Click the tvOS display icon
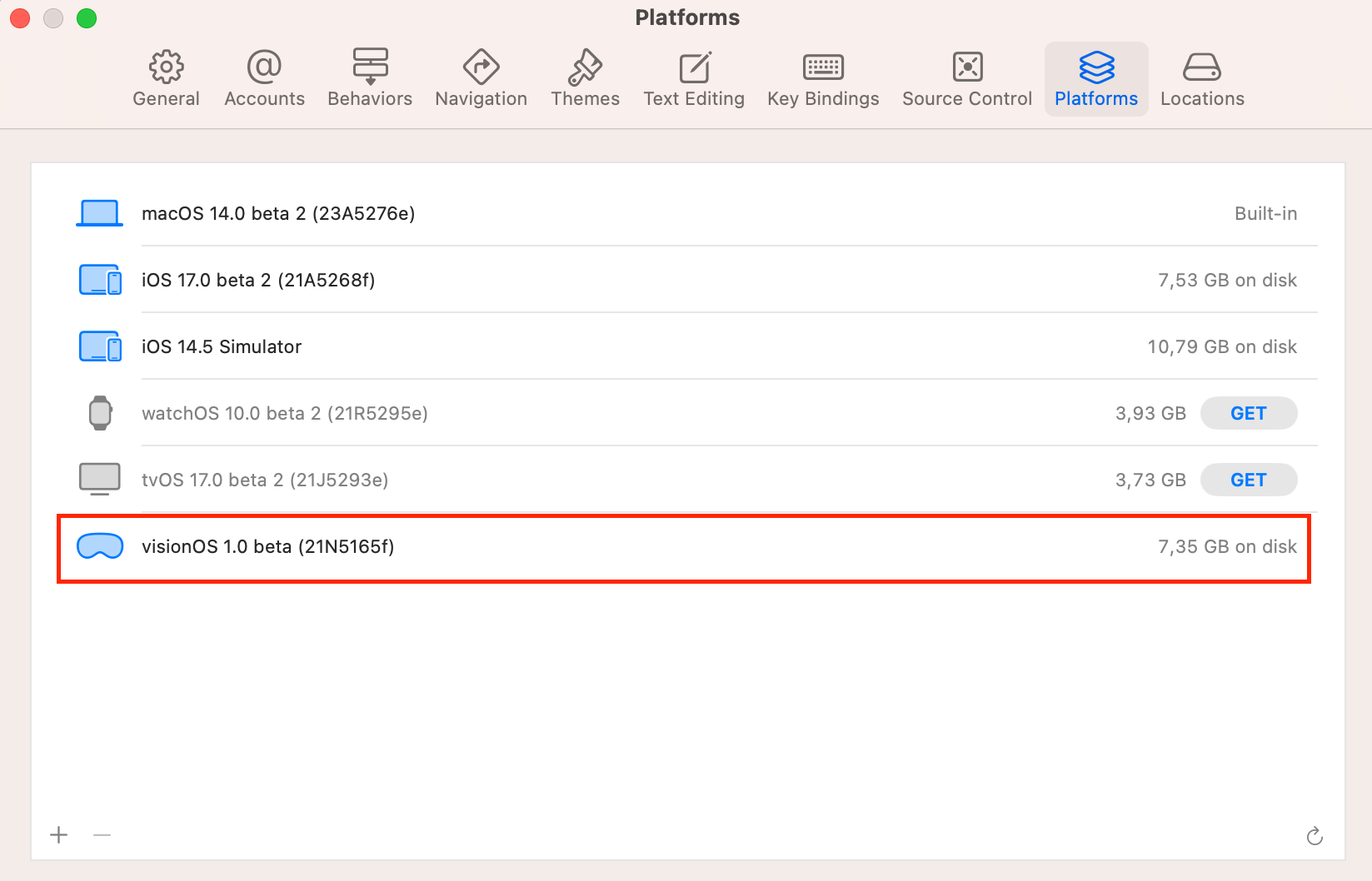Viewport: 1372px width, 881px height. [x=100, y=480]
